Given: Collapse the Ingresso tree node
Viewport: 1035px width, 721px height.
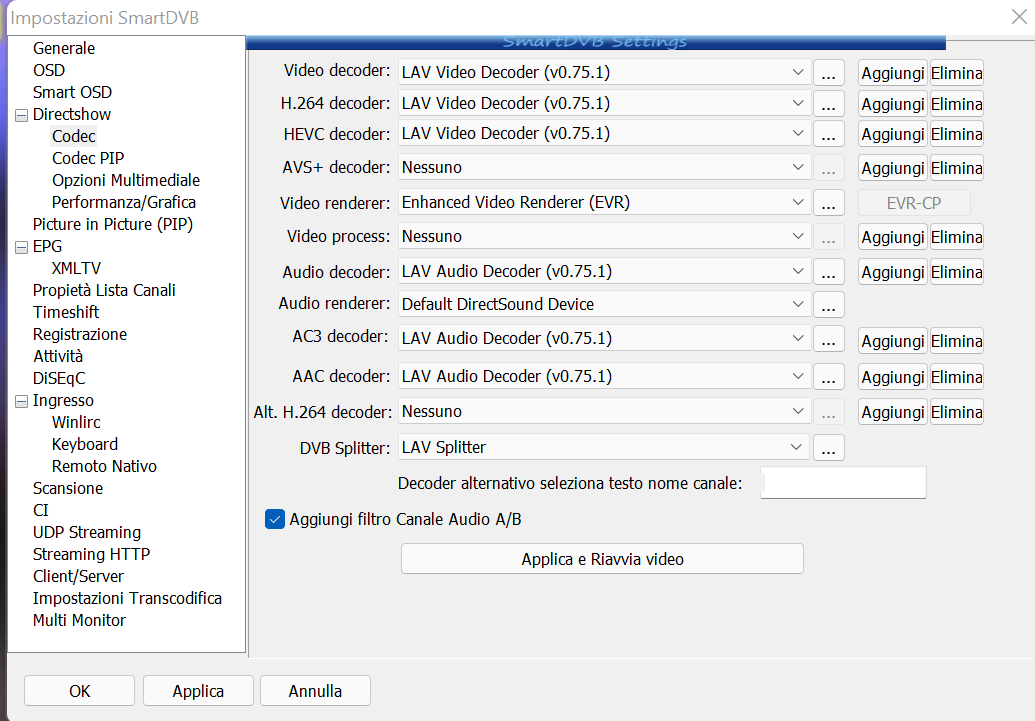Looking at the screenshot, I should [x=22, y=401].
